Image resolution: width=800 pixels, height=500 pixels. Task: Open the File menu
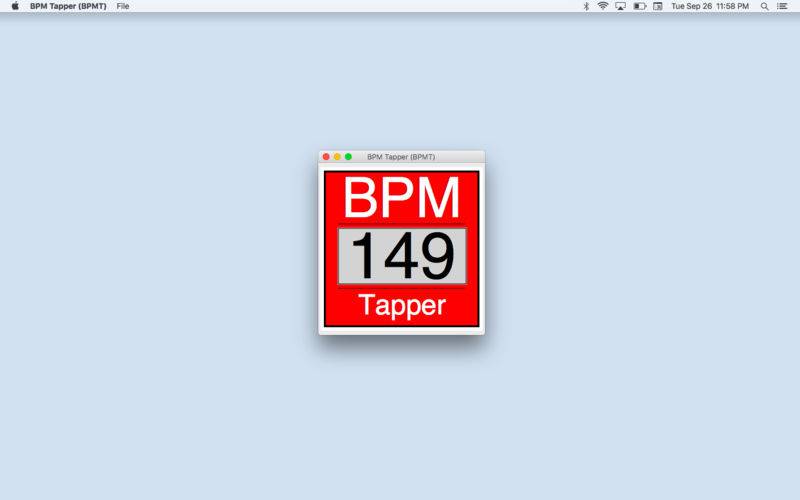point(123,6)
